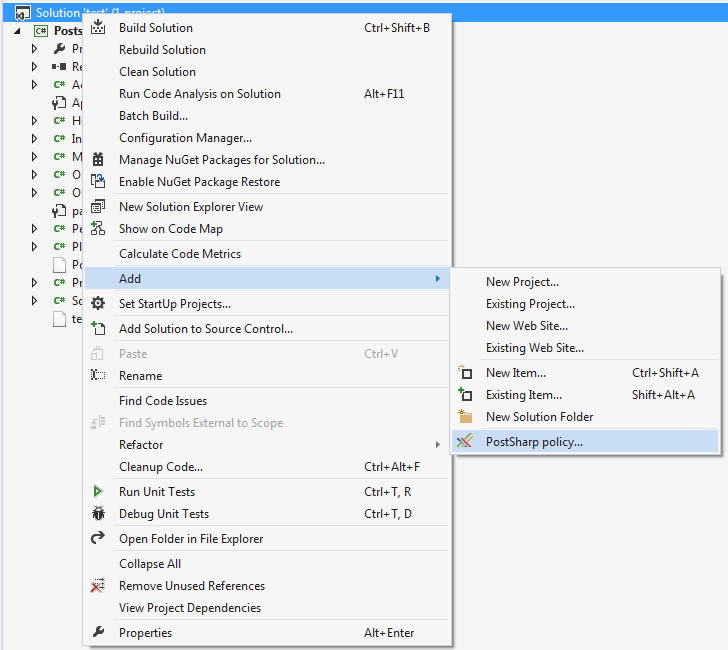This screenshot has width=728, height=650.
Task: Click the Show on Code Map icon
Action: tap(98, 229)
